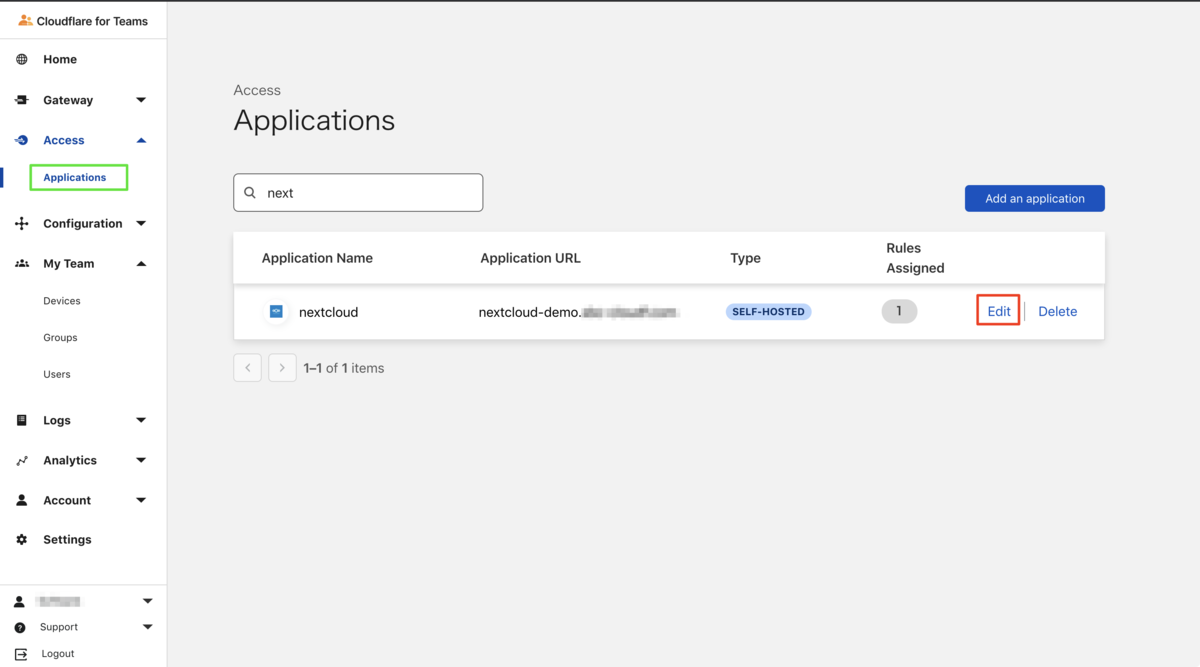Click the rules assigned count badge
The width and height of the screenshot is (1200, 667).
[x=899, y=311]
